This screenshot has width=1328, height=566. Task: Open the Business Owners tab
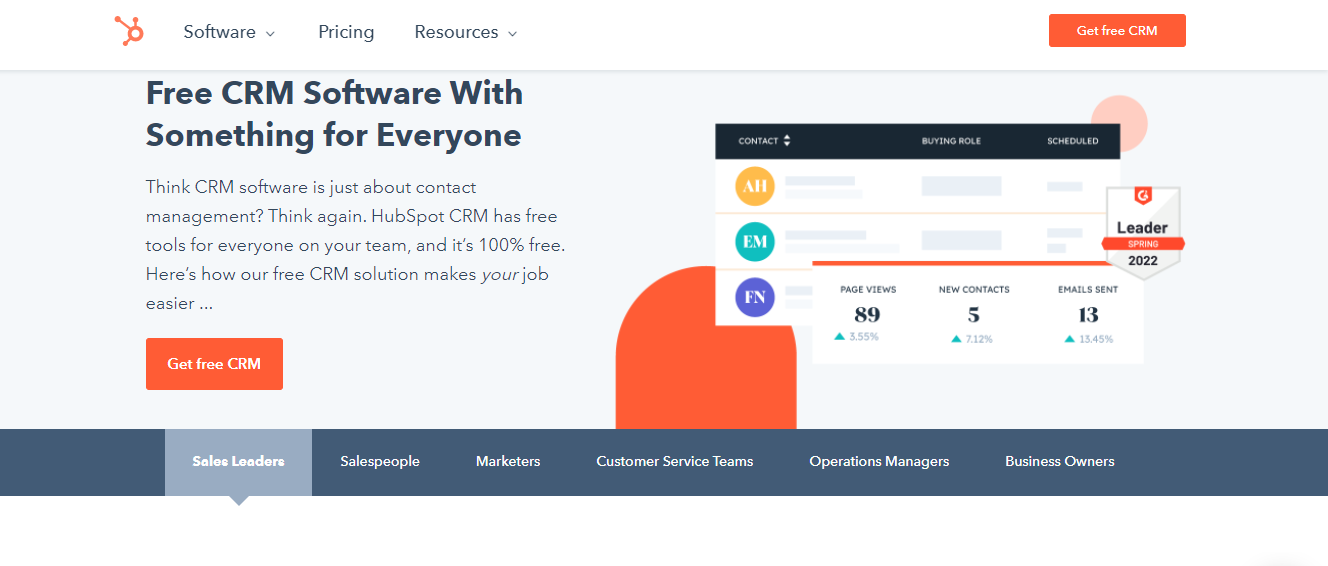tap(1060, 462)
